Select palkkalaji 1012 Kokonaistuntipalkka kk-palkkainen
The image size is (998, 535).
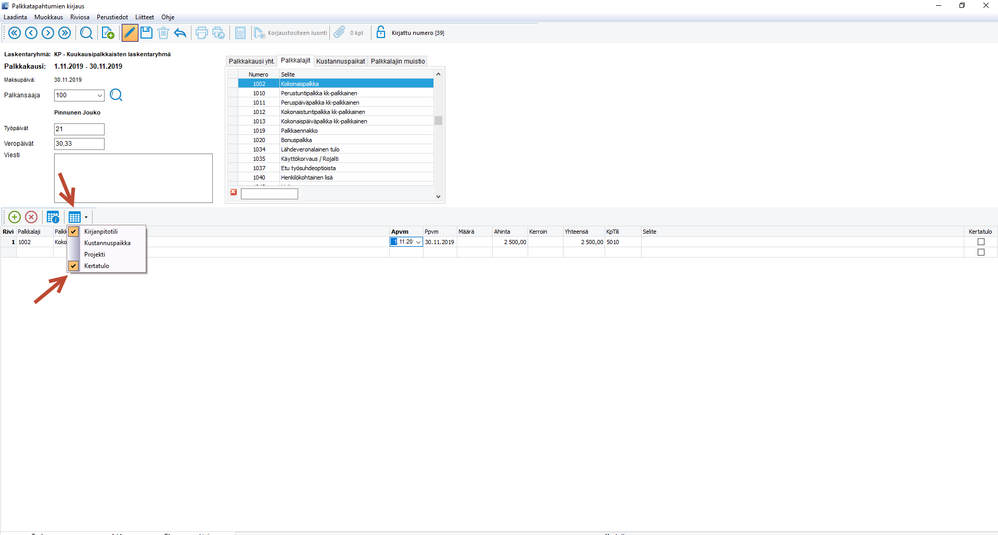point(335,112)
